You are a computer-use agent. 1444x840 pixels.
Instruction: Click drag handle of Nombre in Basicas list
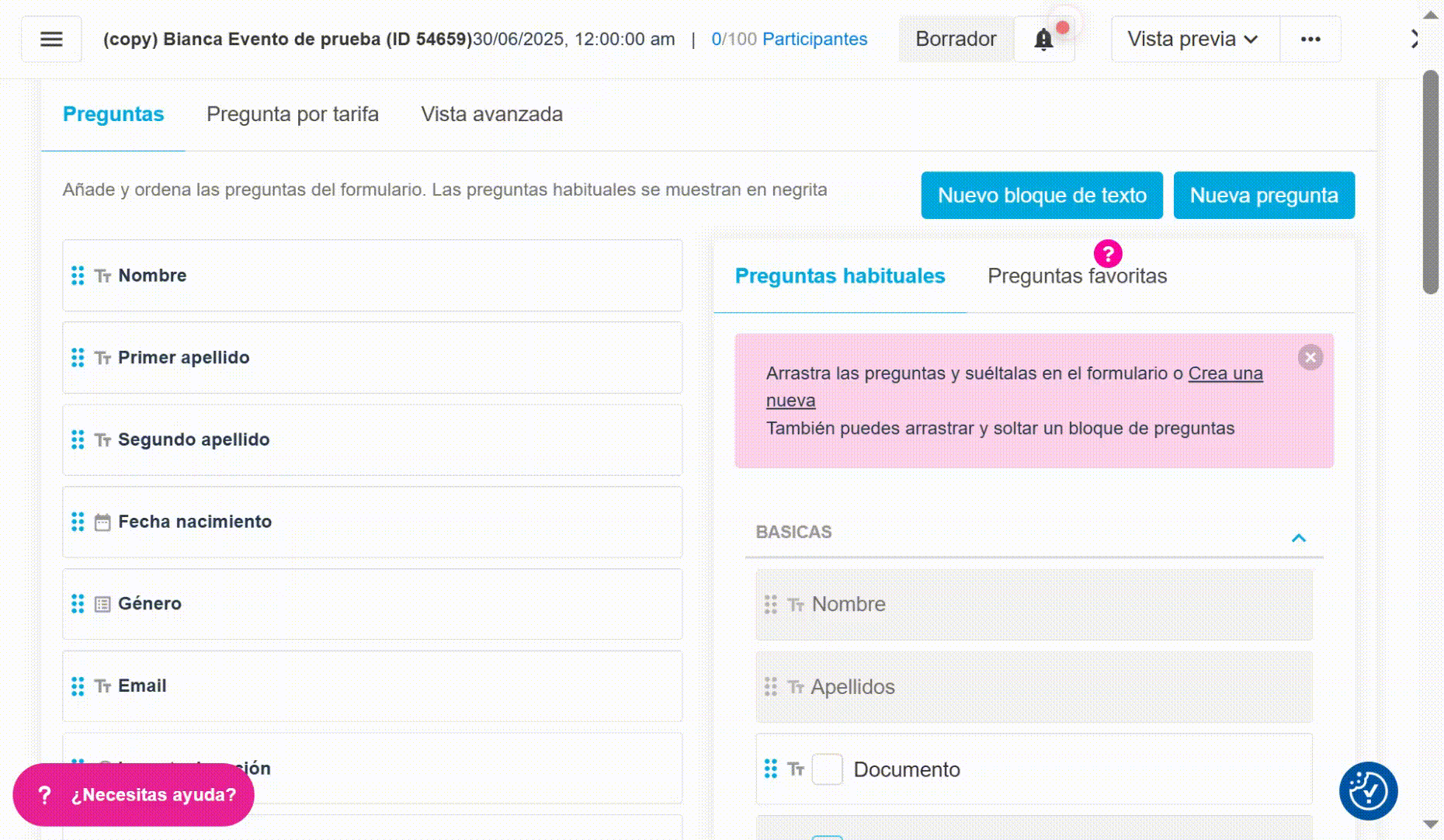(770, 604)
